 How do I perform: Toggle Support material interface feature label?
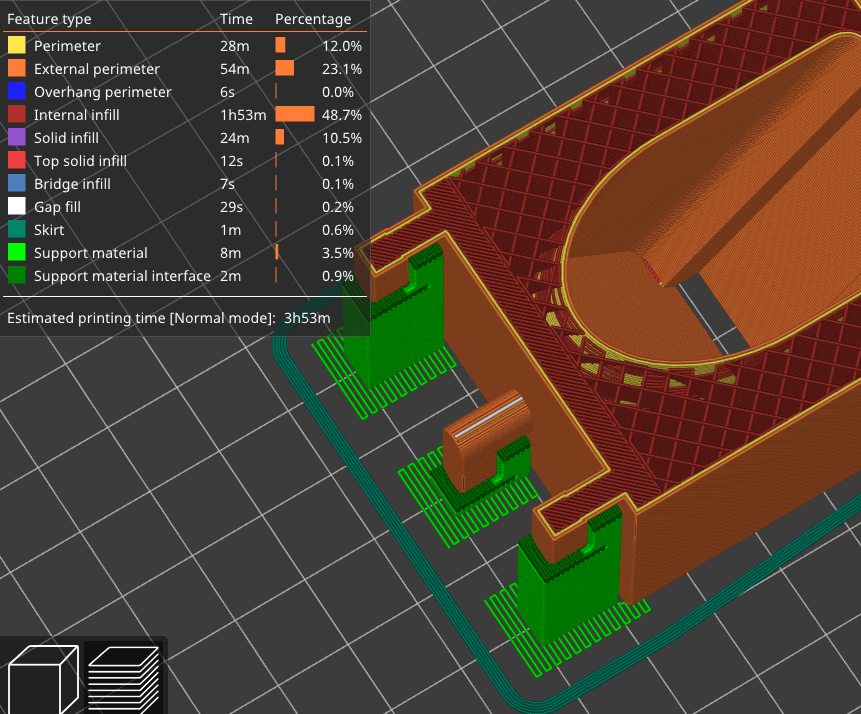[x=122, y=276]
